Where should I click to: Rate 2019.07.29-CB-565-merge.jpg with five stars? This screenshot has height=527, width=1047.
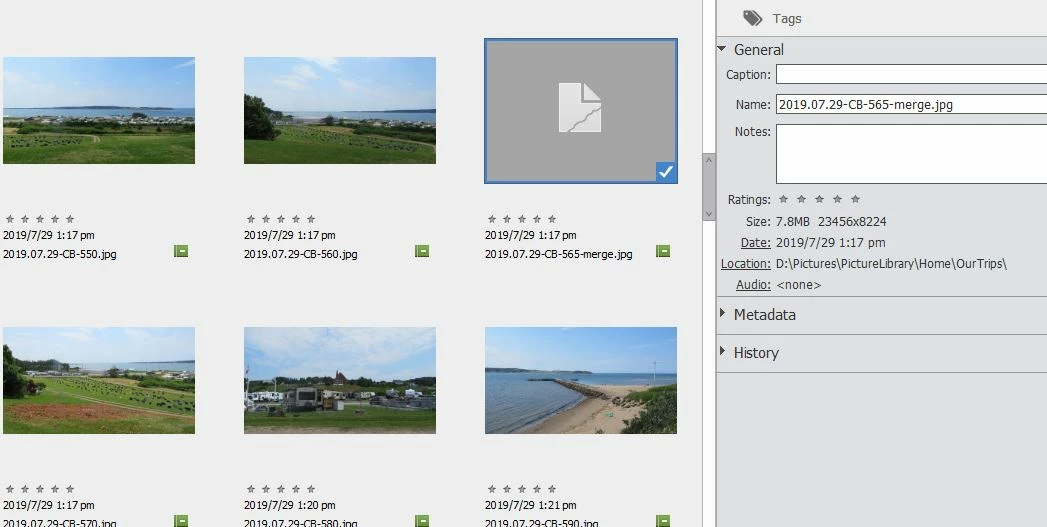pyautogui.click(x=552, y=219)
